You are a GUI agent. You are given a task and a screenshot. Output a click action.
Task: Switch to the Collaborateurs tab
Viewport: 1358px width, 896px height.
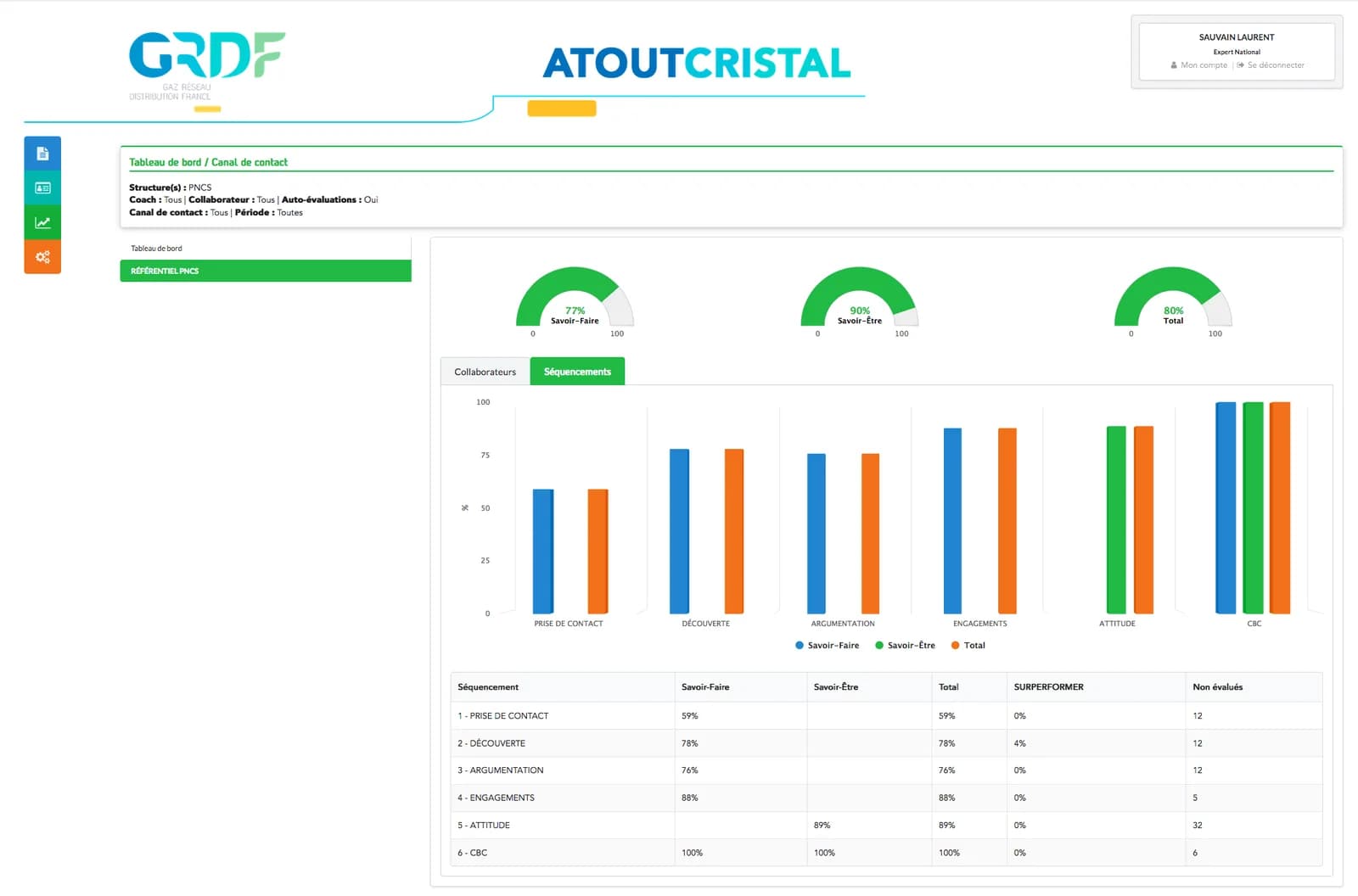pos(485,372)
